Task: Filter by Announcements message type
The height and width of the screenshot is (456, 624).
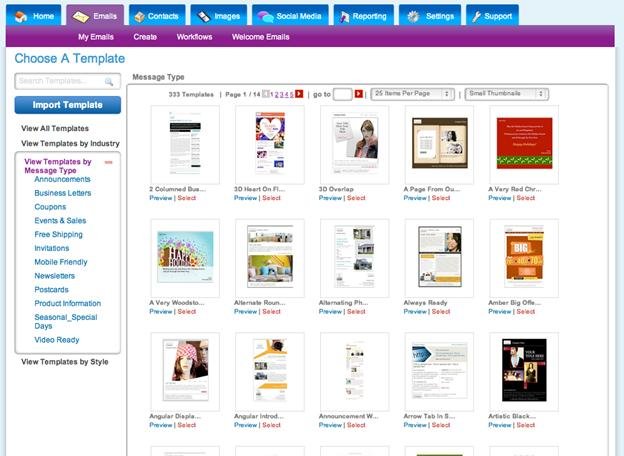Action: pos(62,179)
